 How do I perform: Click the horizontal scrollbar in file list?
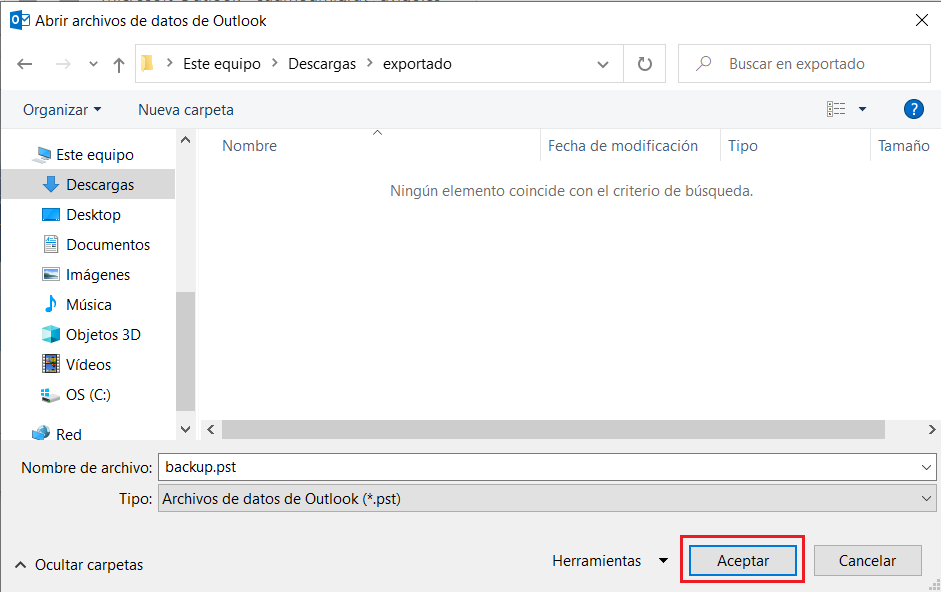[553, 429]
